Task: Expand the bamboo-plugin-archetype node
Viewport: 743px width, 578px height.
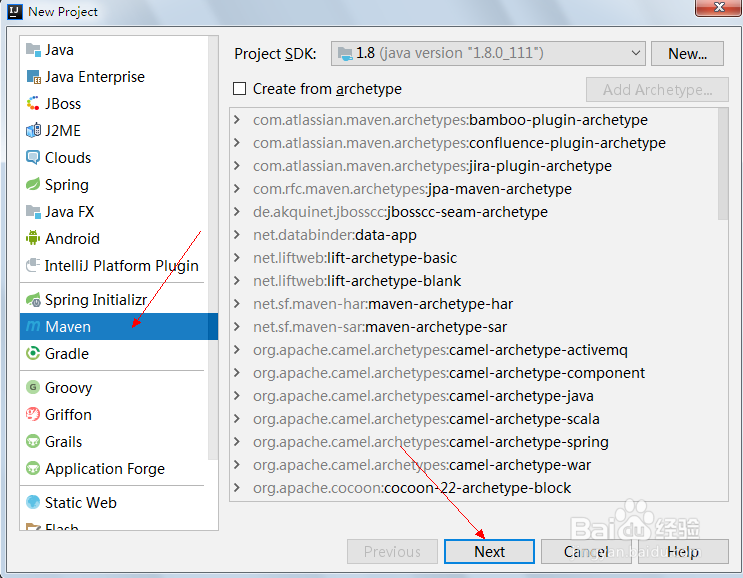Action: click(237, 120)
